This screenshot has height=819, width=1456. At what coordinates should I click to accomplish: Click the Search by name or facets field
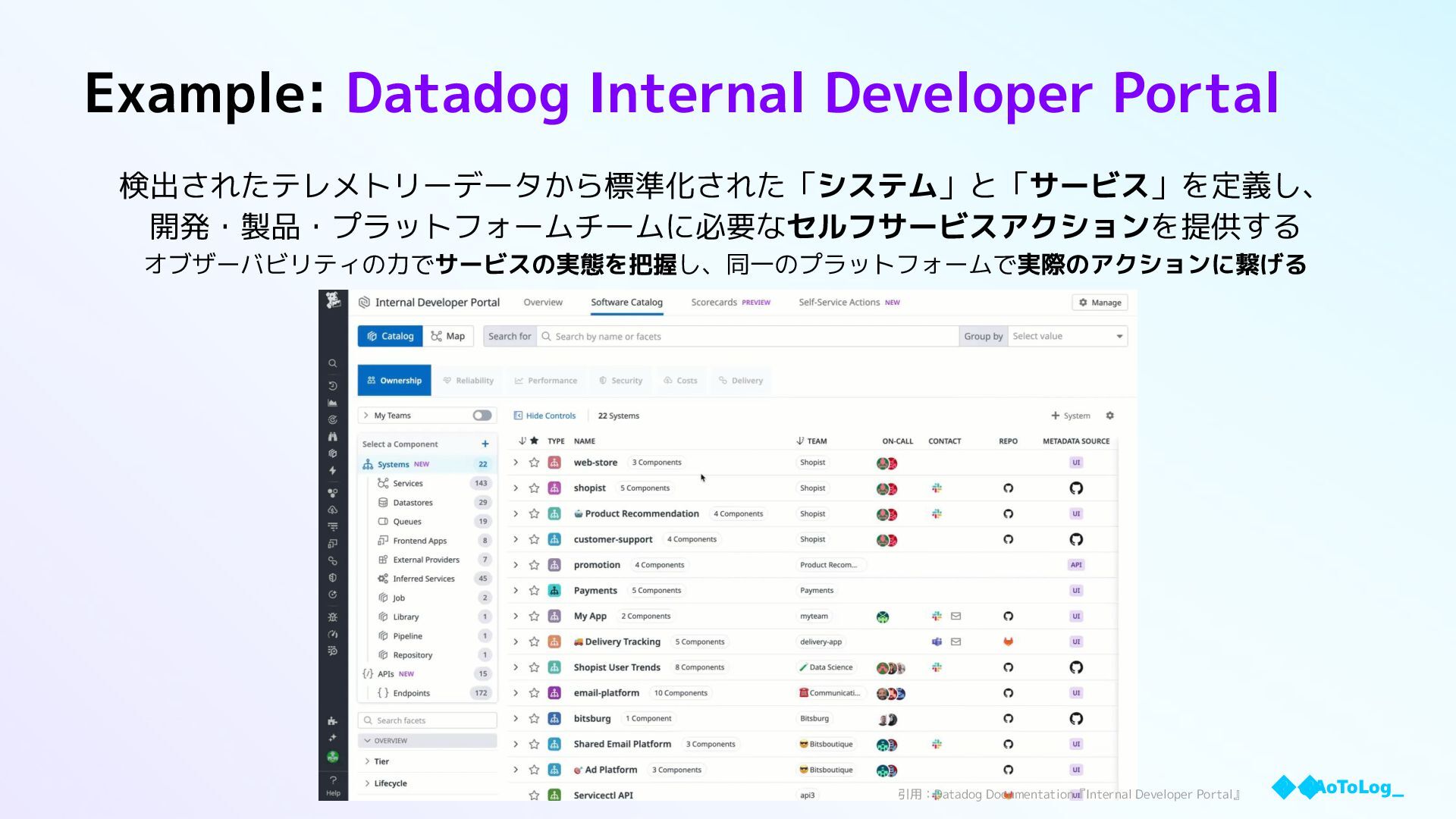pos(748,337)
